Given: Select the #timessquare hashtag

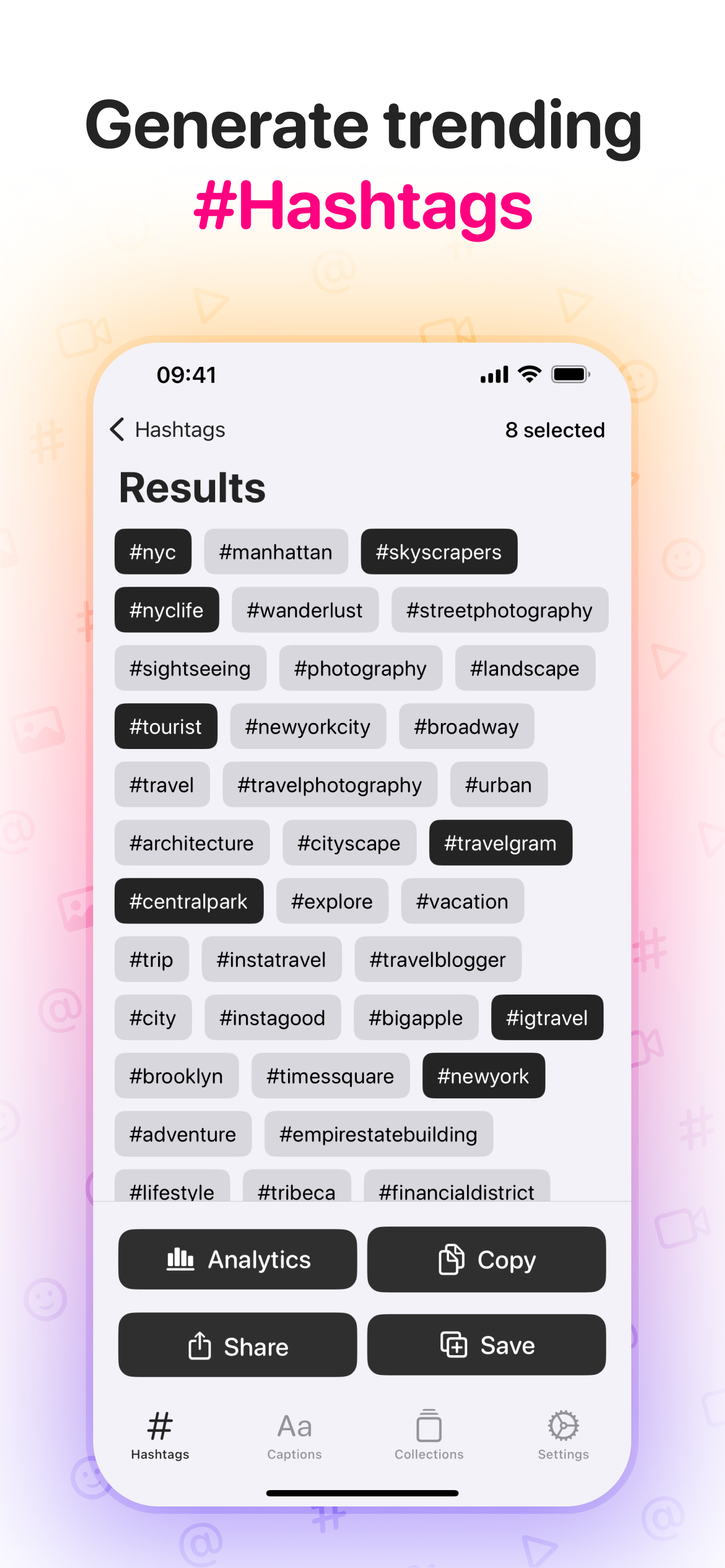Looking at the screenshot, I should [330, 1076].
